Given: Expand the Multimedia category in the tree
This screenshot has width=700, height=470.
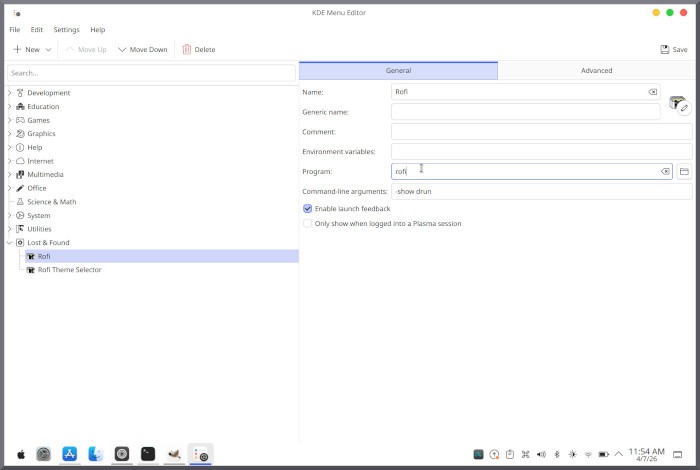Looking at the screenshot, I should tap(9, 175).
